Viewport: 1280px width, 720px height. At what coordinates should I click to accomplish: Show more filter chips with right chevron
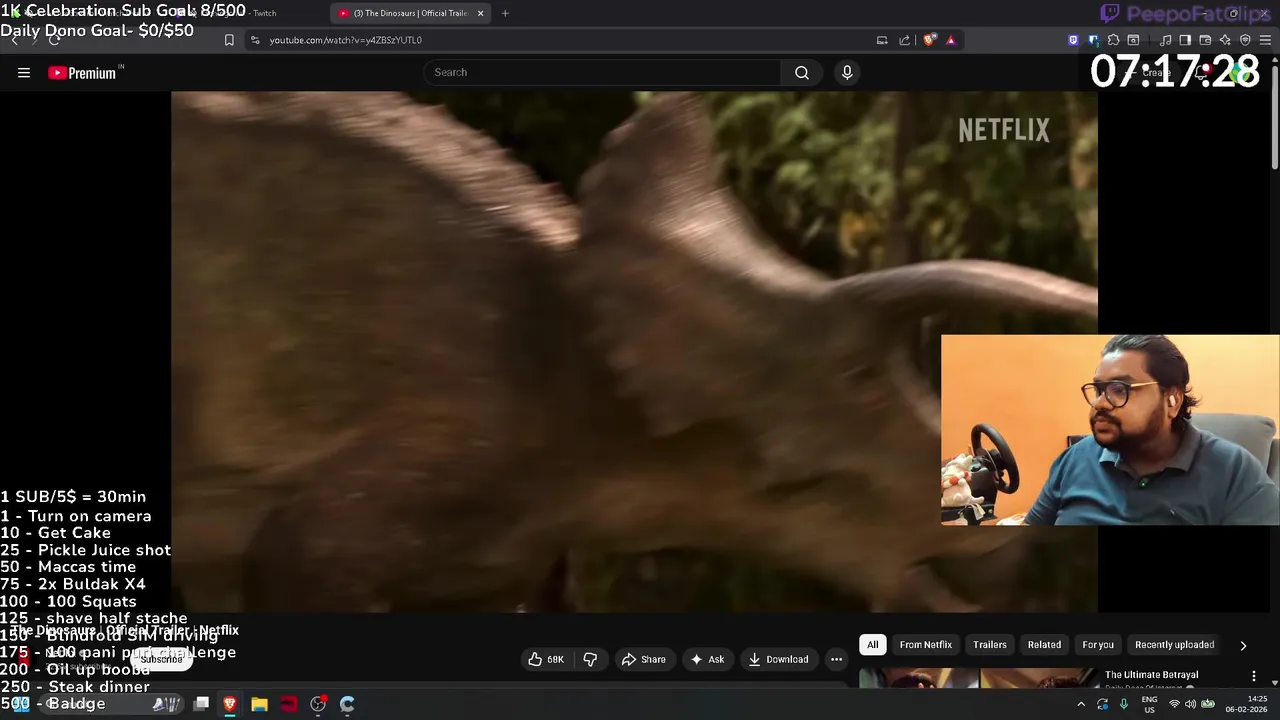click(1243, 645)
